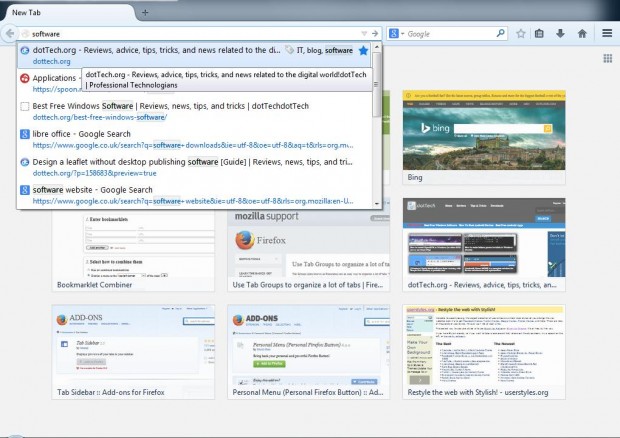Viewport: 620px width, 438px height.
Task: Open the bookmarks list icon
Action: (x=539, y=33)
